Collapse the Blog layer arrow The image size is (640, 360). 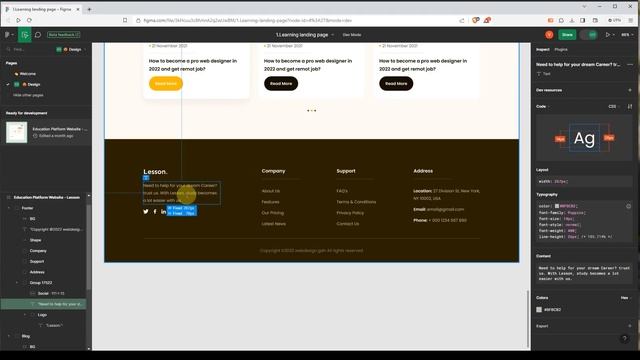click(9, 336)
